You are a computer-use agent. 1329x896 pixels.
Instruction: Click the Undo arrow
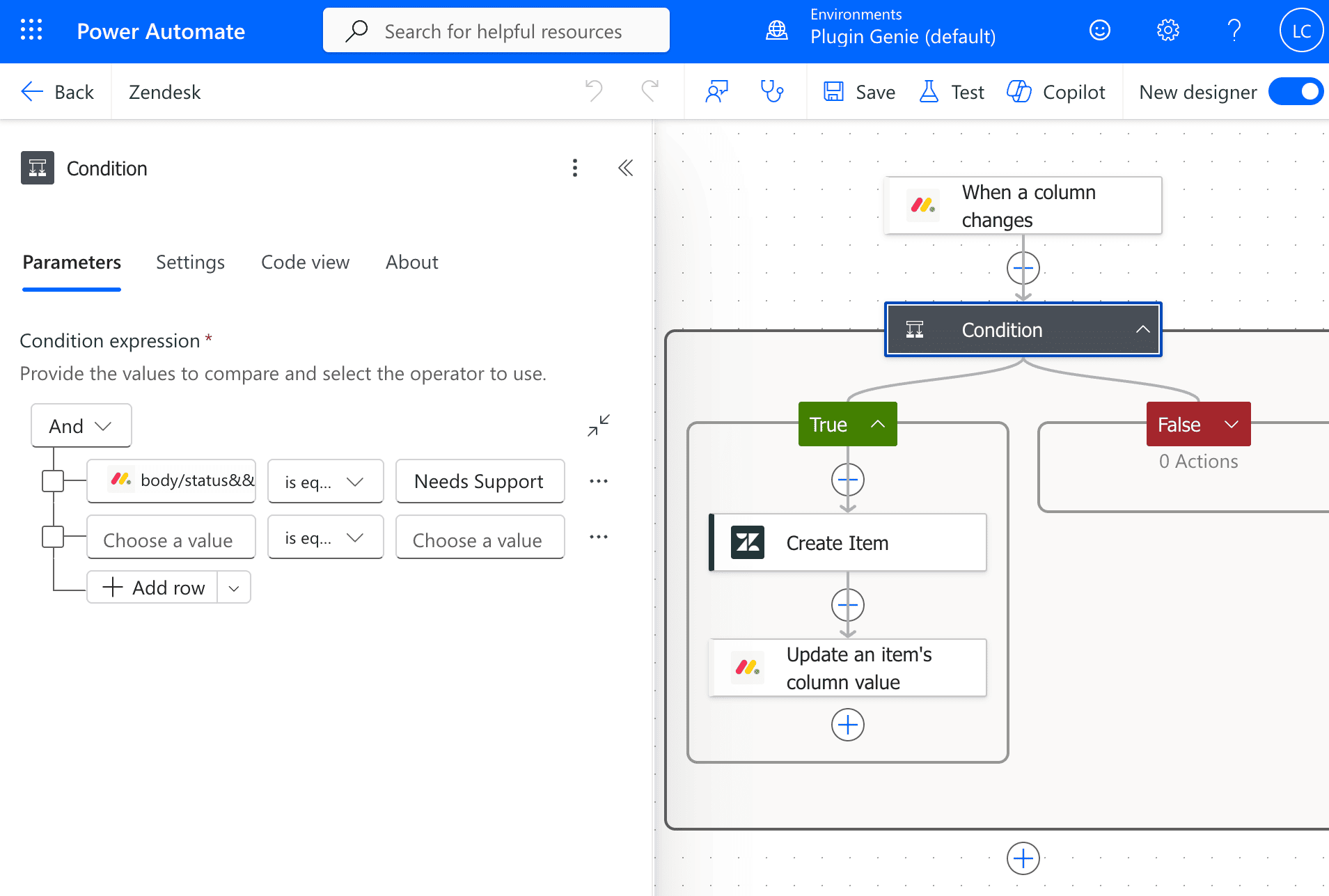[x=594, y=91]
